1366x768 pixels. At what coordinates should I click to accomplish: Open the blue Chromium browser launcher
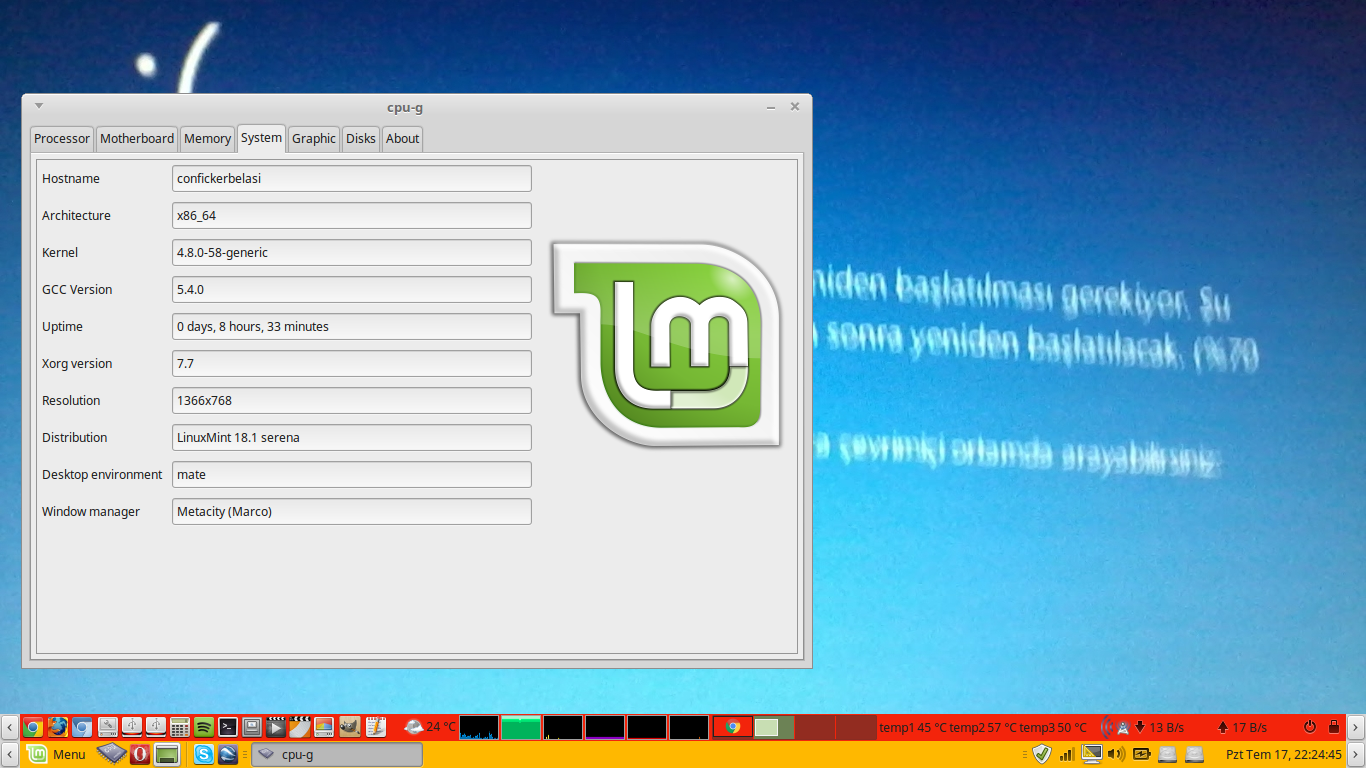pyautogui.click(x=82, y=727)
